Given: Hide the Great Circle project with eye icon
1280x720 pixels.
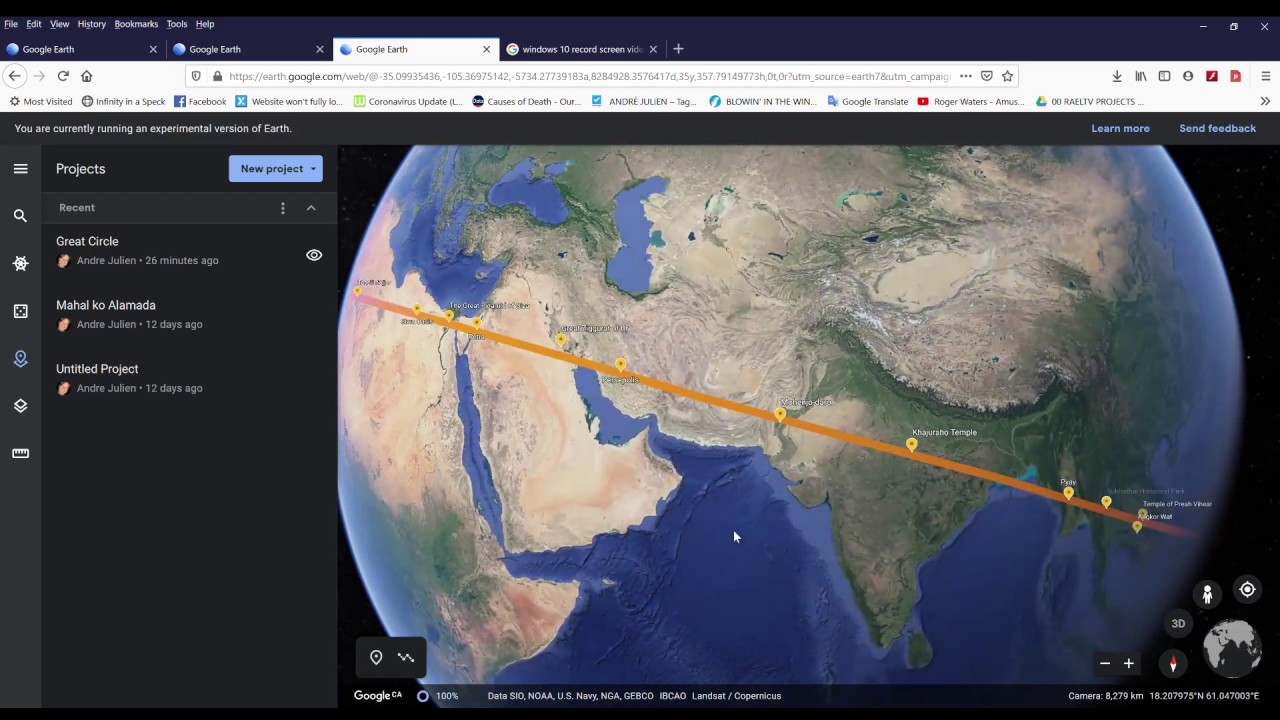Looking at the screenshot, I should 314,255.
